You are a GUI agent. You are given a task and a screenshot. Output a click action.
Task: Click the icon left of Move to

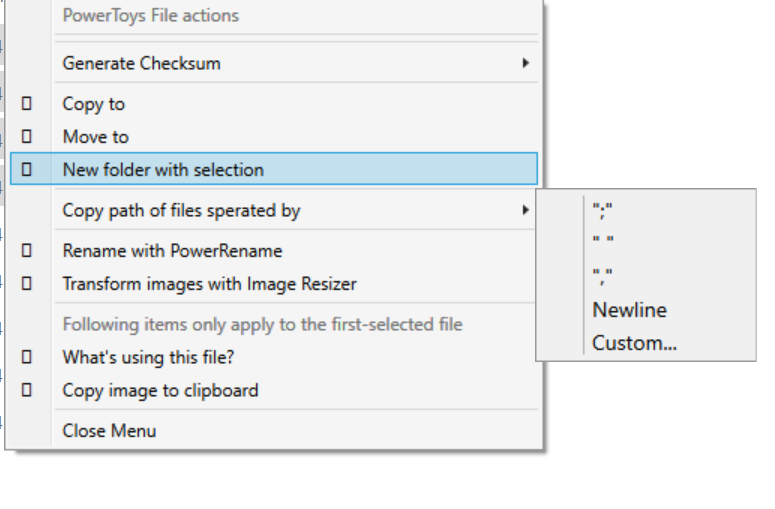(x=27, y=137)
